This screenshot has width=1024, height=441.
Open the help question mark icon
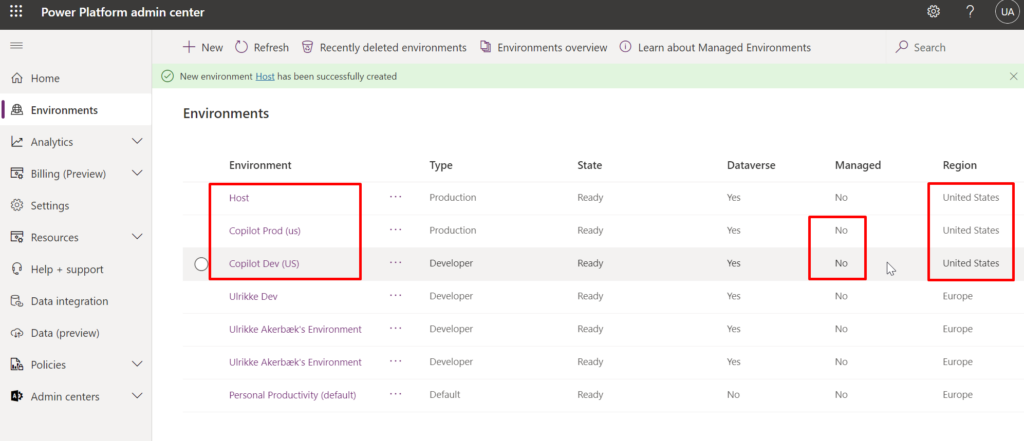click(x=970, y=12)
